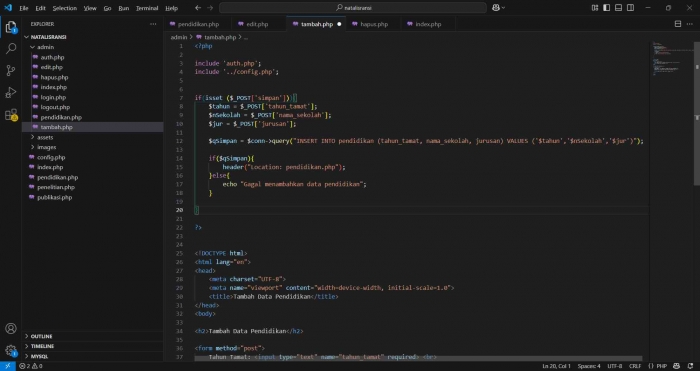Go back with the navigation arrow
The height and width of the screenshot is (371, 700).
tap(198, 8)
